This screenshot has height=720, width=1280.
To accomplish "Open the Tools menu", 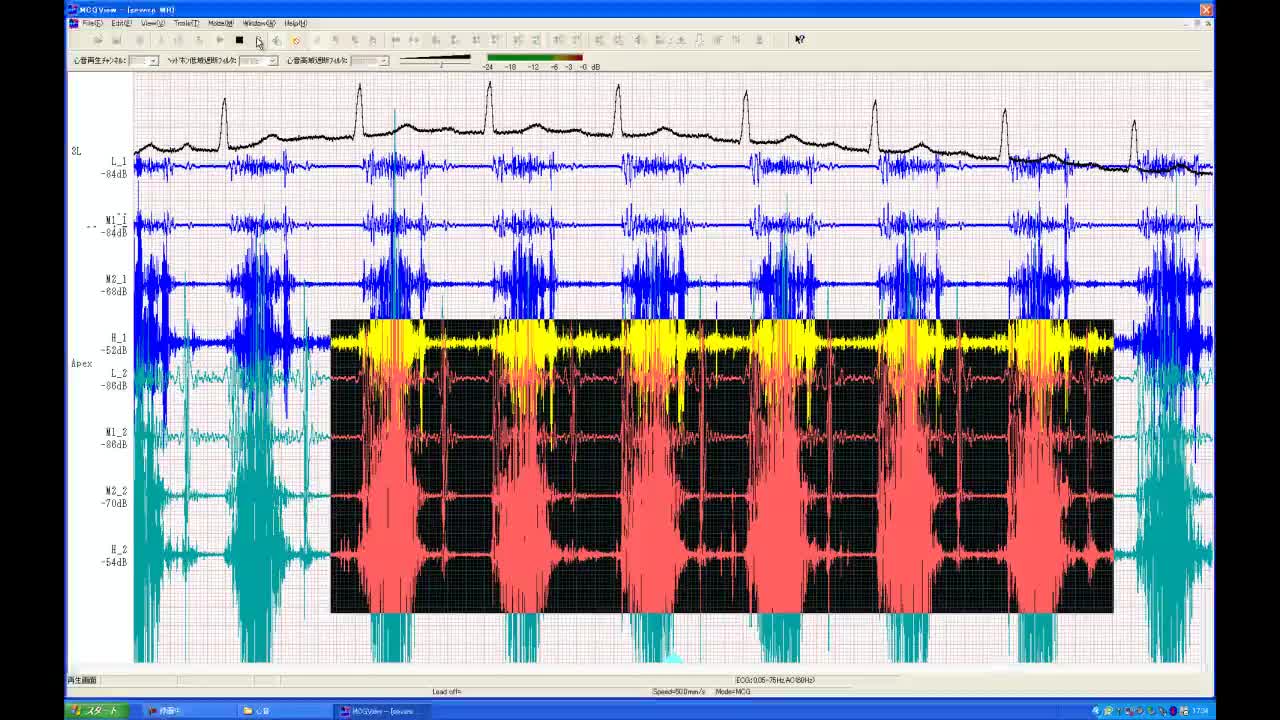I will [186, 23].
